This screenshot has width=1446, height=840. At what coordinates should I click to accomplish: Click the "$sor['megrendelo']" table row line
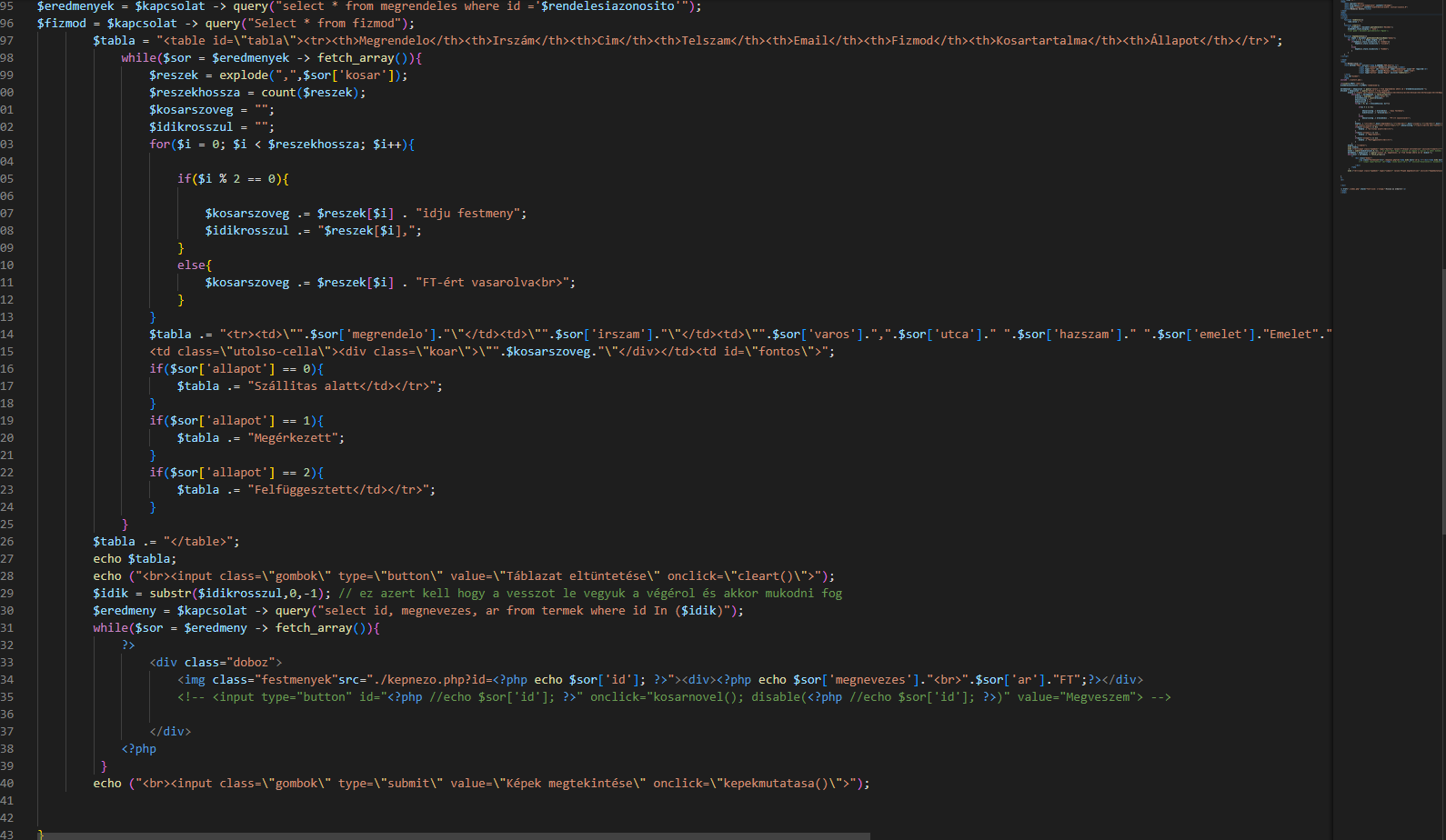[740, 335]
